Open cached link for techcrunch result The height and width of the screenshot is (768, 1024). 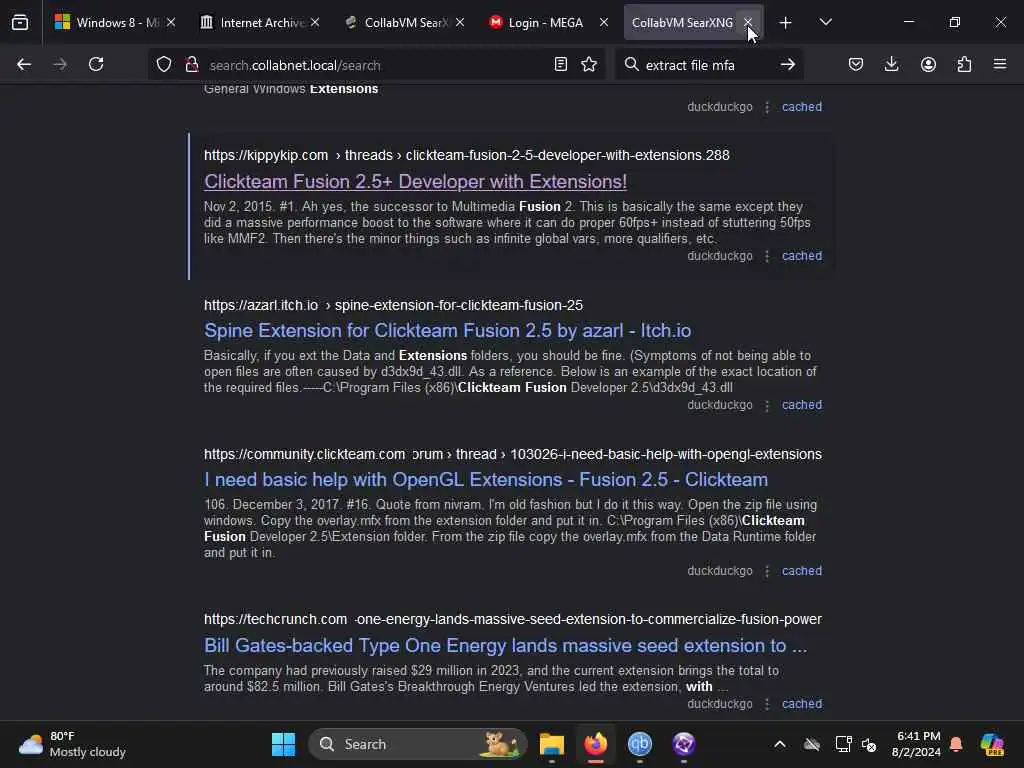coord(802,704)
